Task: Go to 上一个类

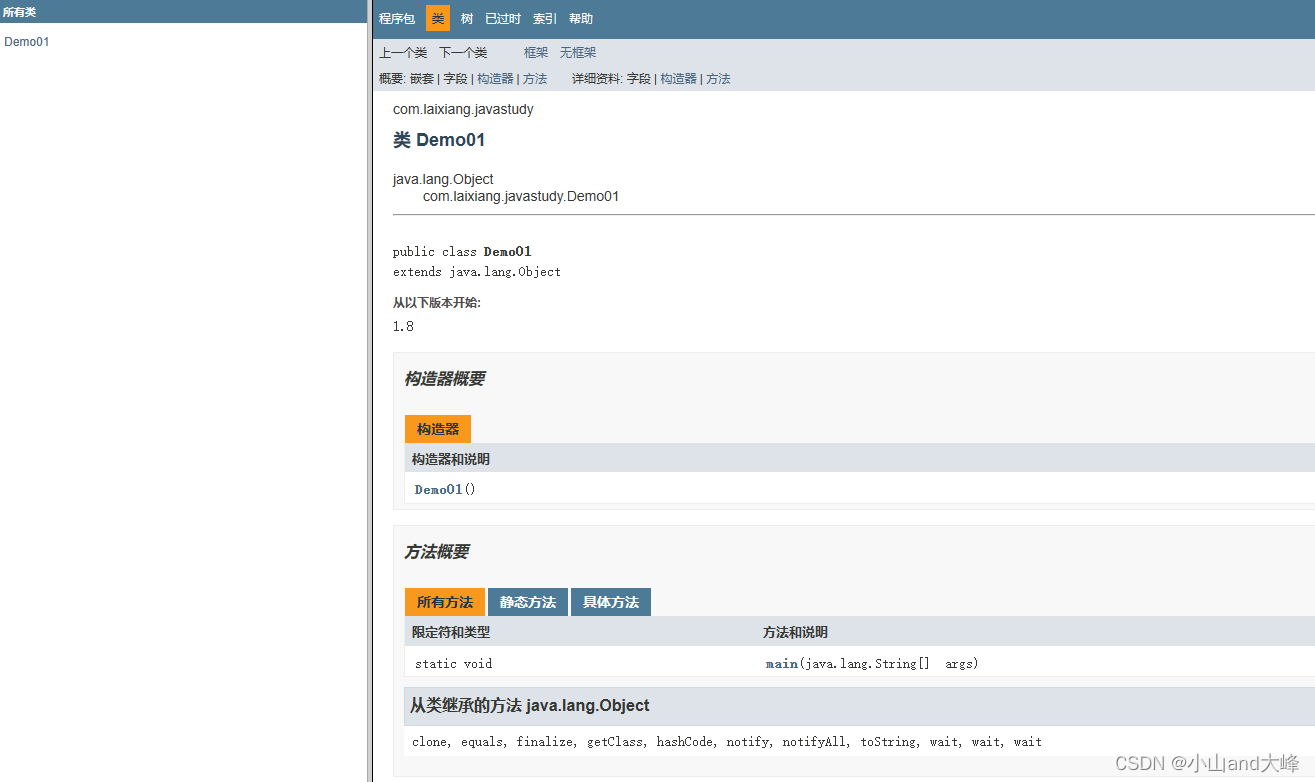Action: 403,53
